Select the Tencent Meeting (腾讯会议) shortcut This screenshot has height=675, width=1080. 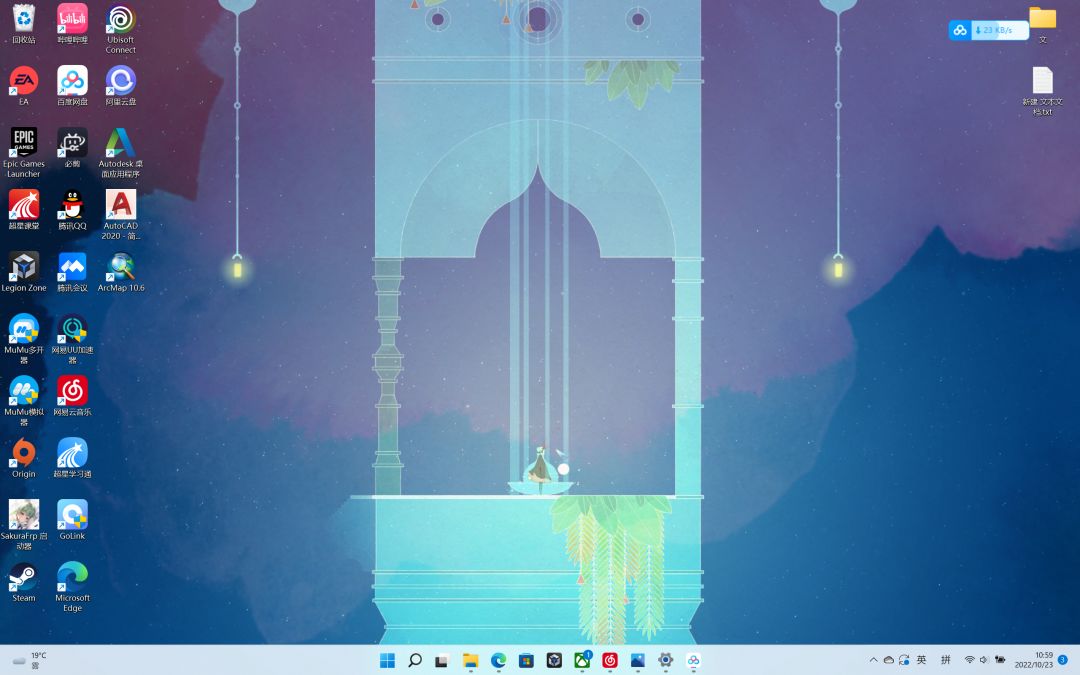[72, 272]
